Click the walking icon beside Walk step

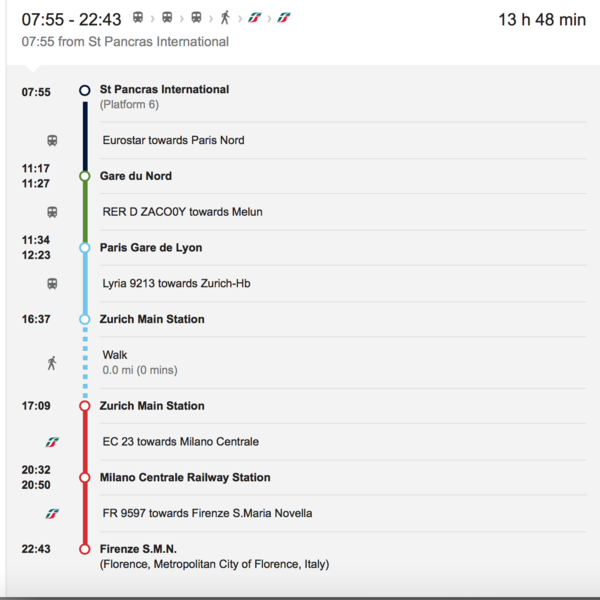pos(52,363)
